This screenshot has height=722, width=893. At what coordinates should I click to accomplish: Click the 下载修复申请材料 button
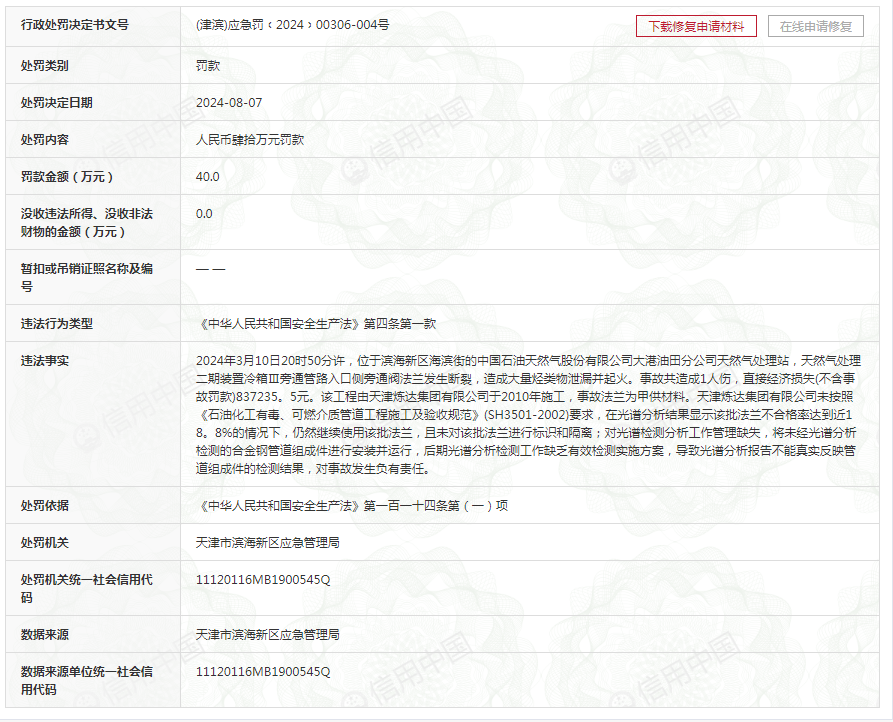696,26
